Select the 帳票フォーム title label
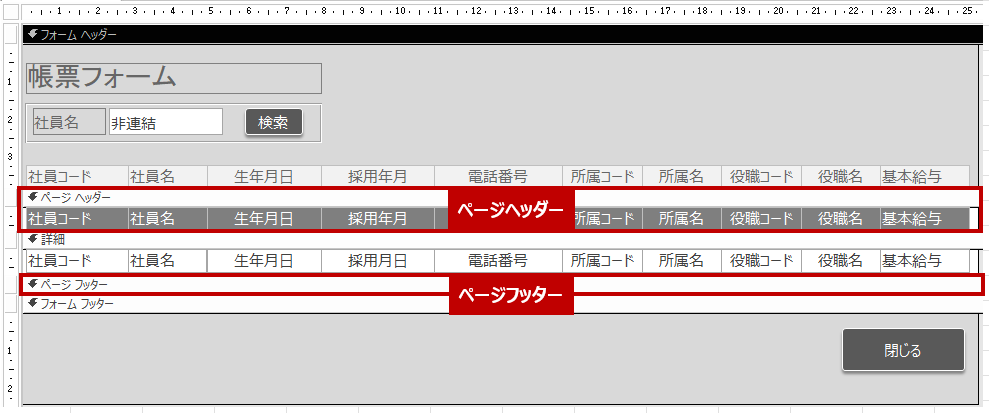 point(173,78)
